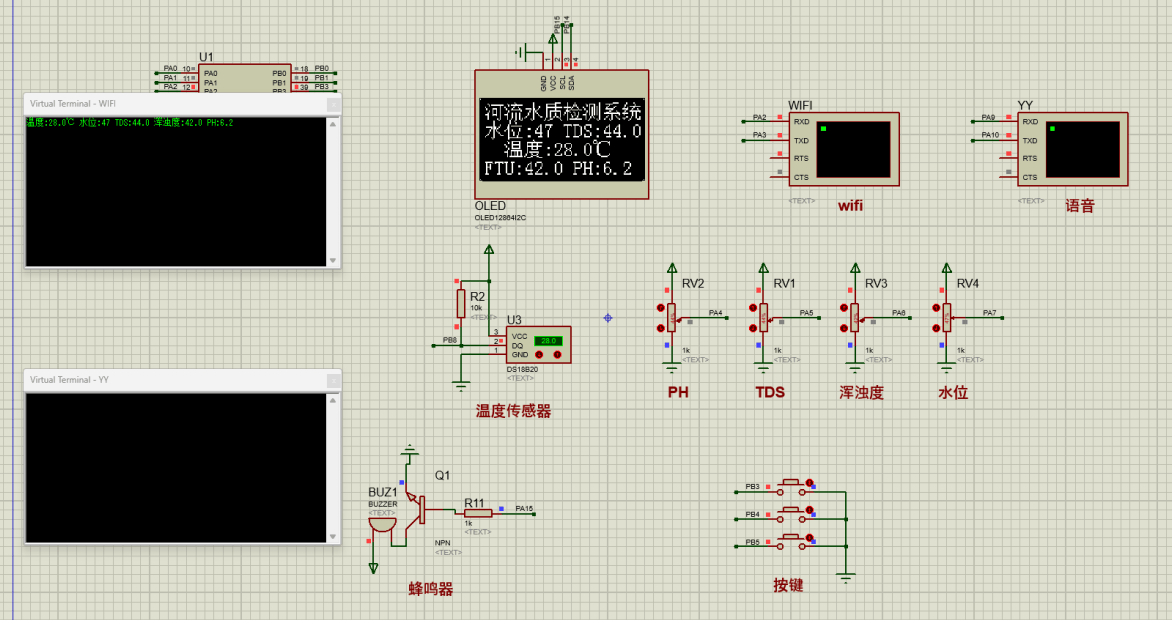Increase RV4 water level potentiometer upper dot
1172x620 pixels.
coord(936,308)
